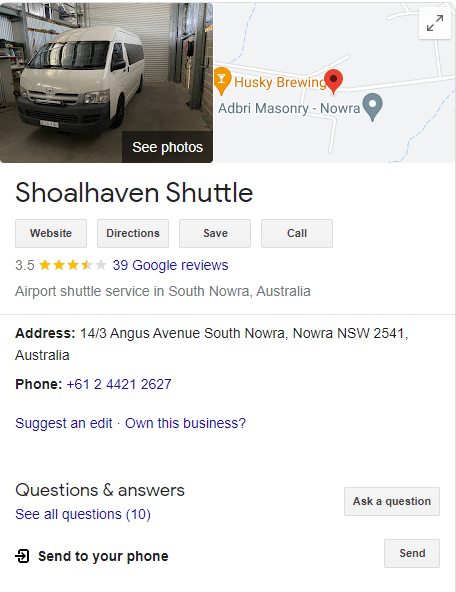
Task: Click the star rating graphic
Action: tap(73, 265)
